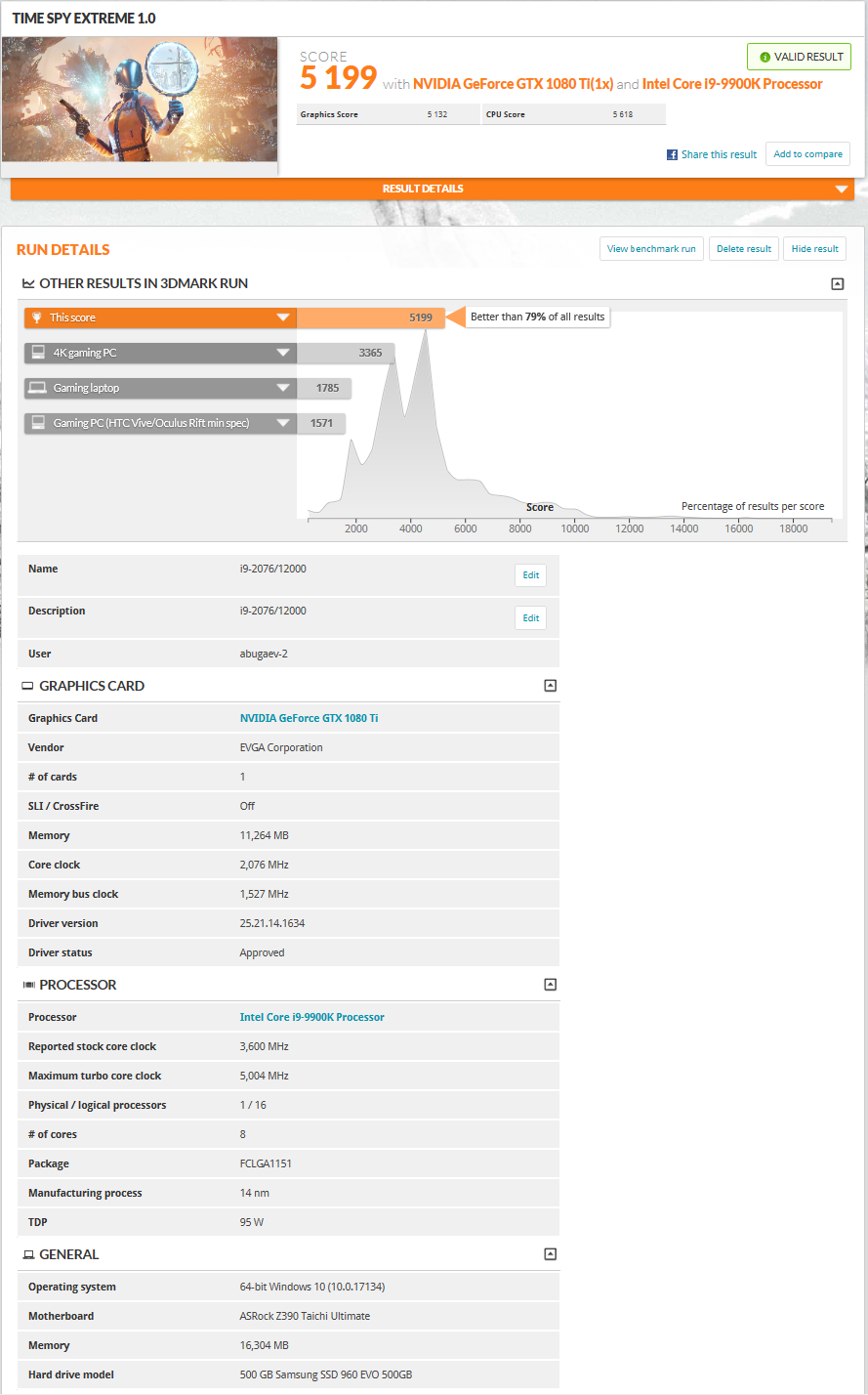Click the Driver status value Approved
The height and width of the screenshot is (1395, 868).
point(262,952)
